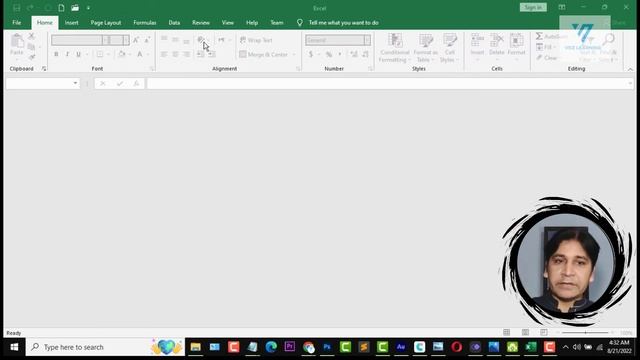Click the Orientation text angle icon
Viewport: 640px width, 360px height.
click(x=201, y=40)
